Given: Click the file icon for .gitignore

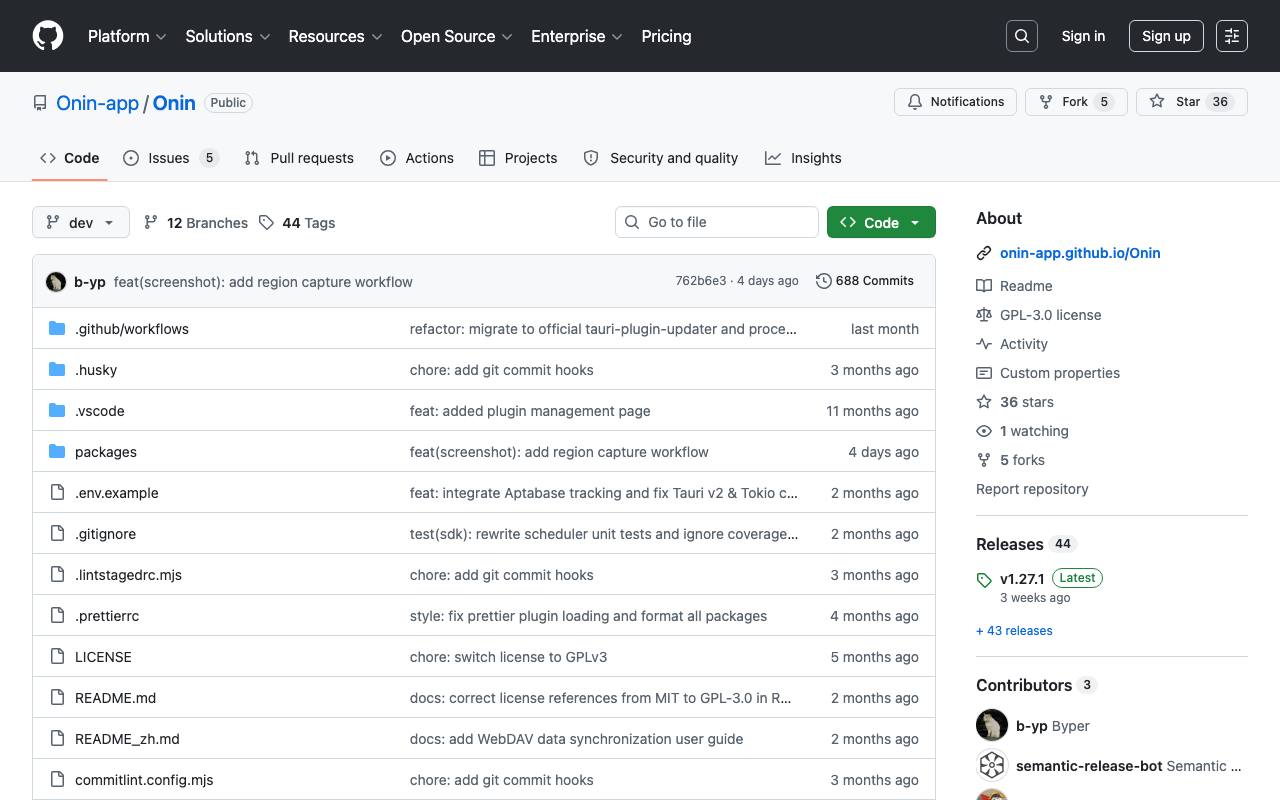Looking at the screenshot, I should [57, 534].
